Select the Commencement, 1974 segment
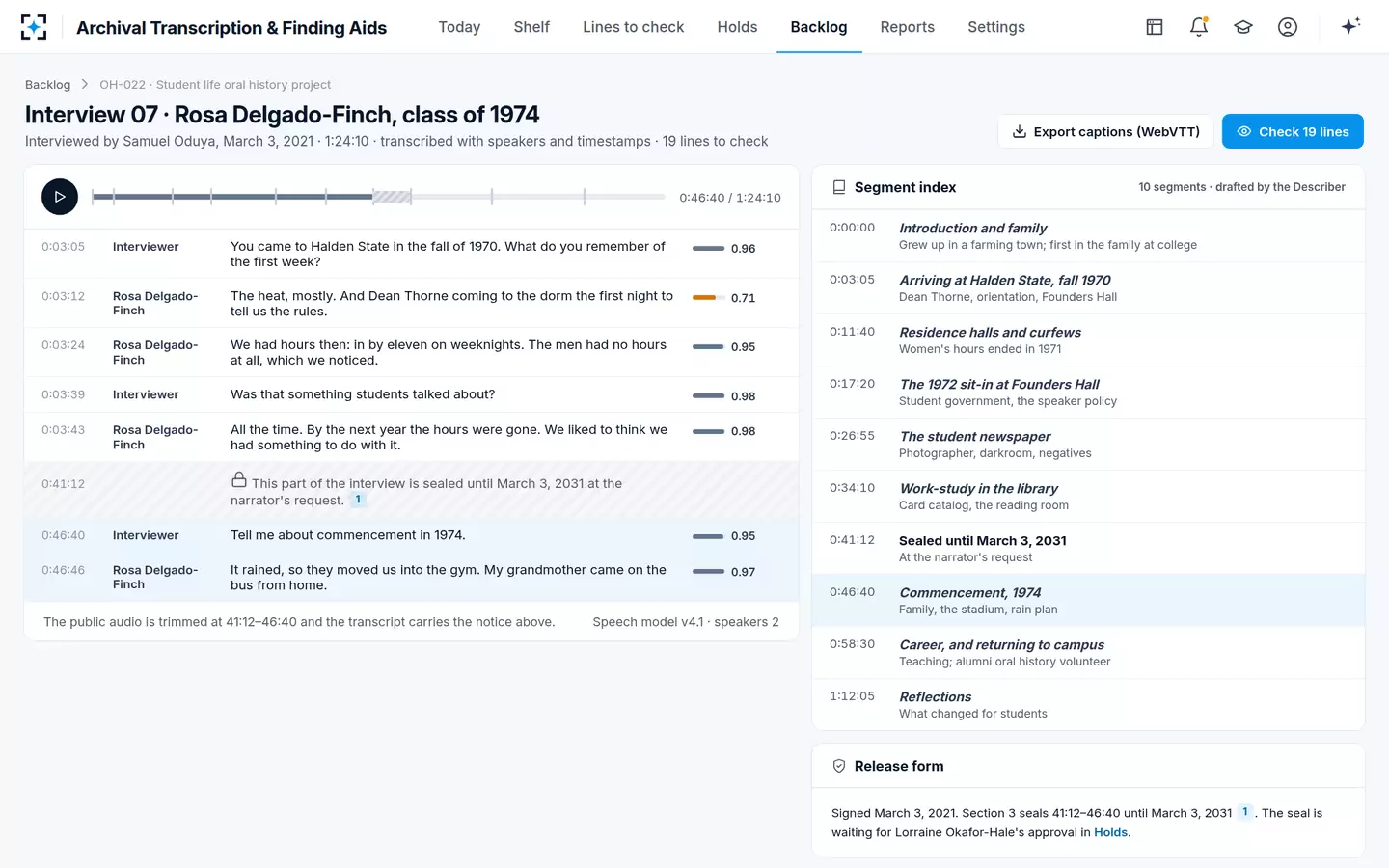The image size is (1389, 868). 1088,600
